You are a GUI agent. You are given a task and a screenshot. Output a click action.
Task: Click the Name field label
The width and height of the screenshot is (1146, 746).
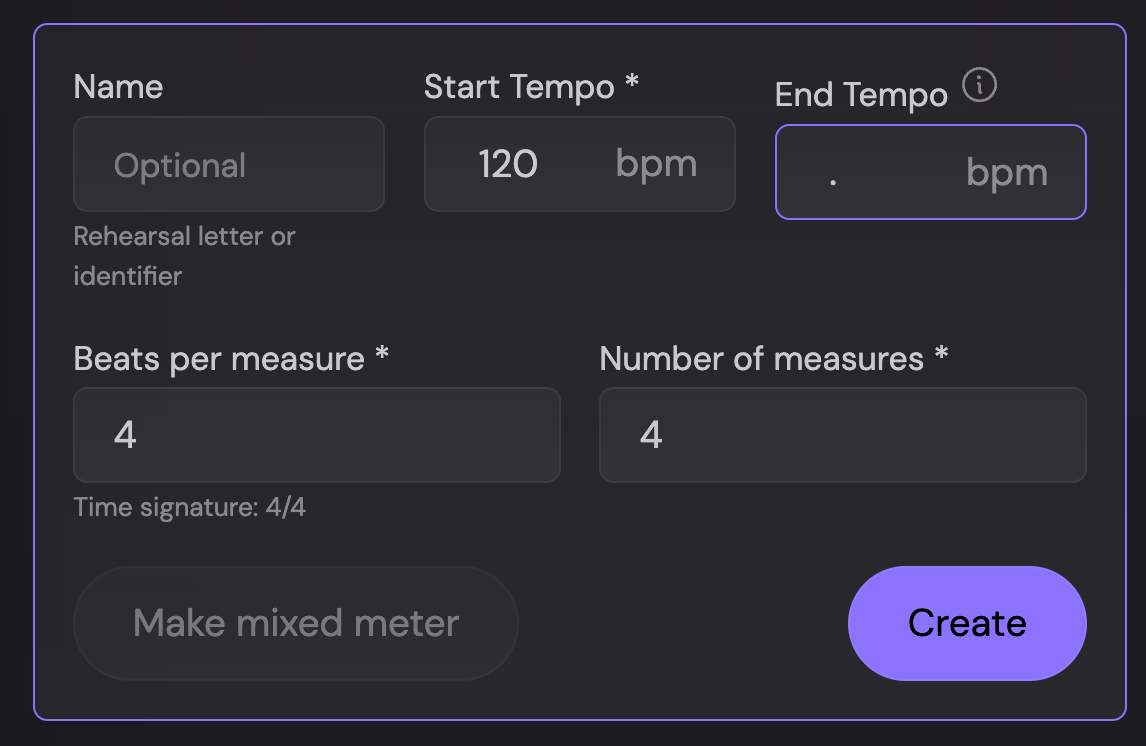pos(118,87)
